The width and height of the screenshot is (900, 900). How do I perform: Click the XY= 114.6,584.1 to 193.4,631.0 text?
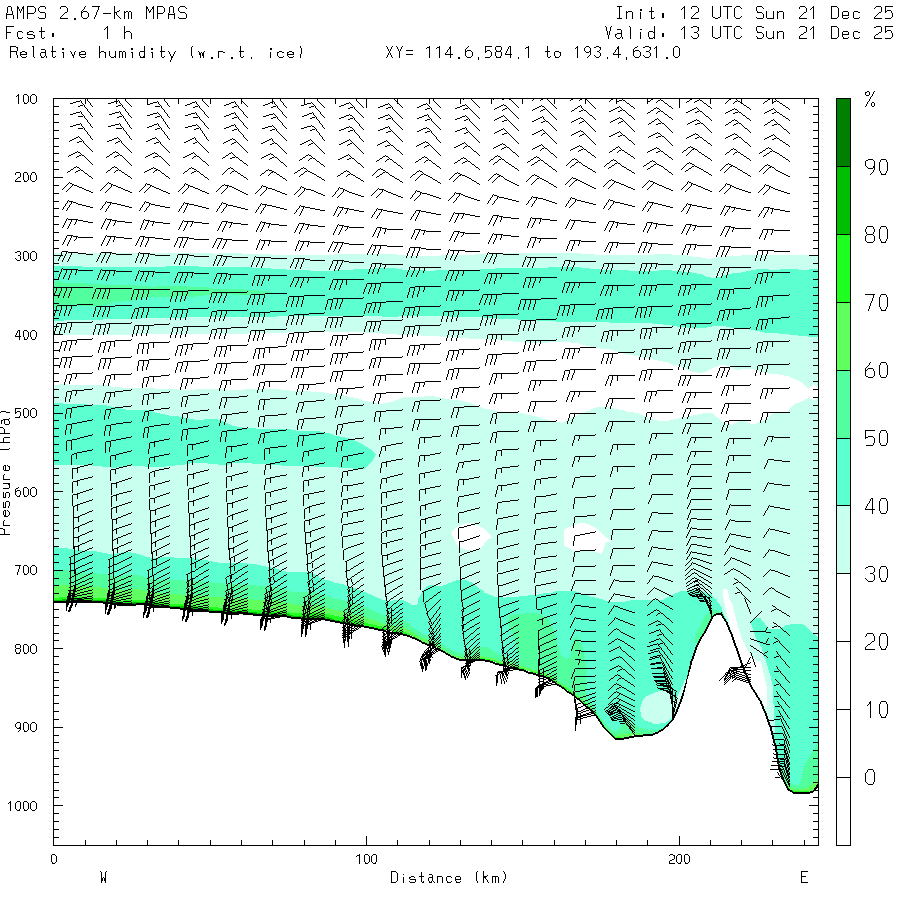tap(533, 53)
